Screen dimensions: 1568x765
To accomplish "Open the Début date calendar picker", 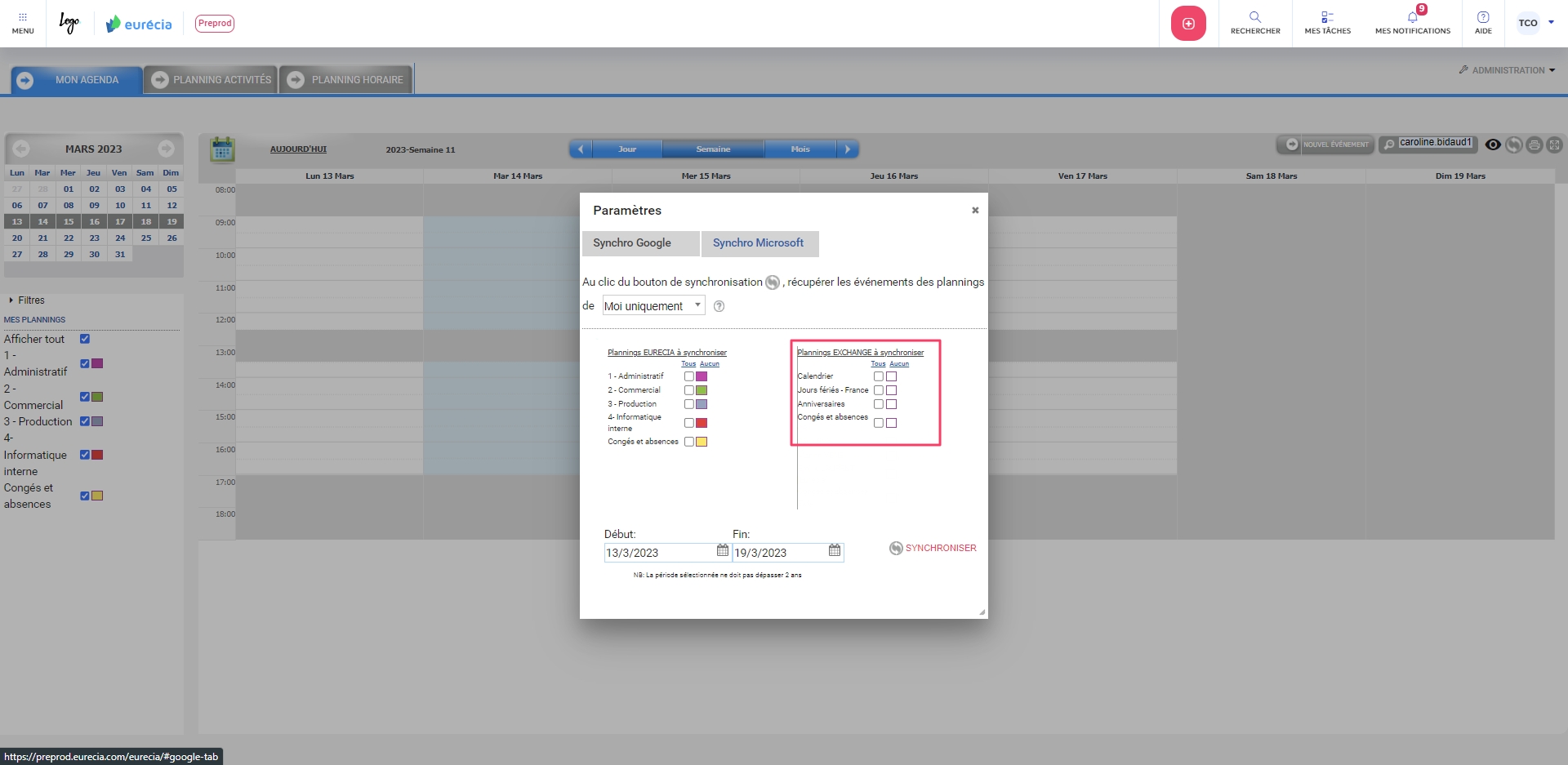I will (723, 550).
